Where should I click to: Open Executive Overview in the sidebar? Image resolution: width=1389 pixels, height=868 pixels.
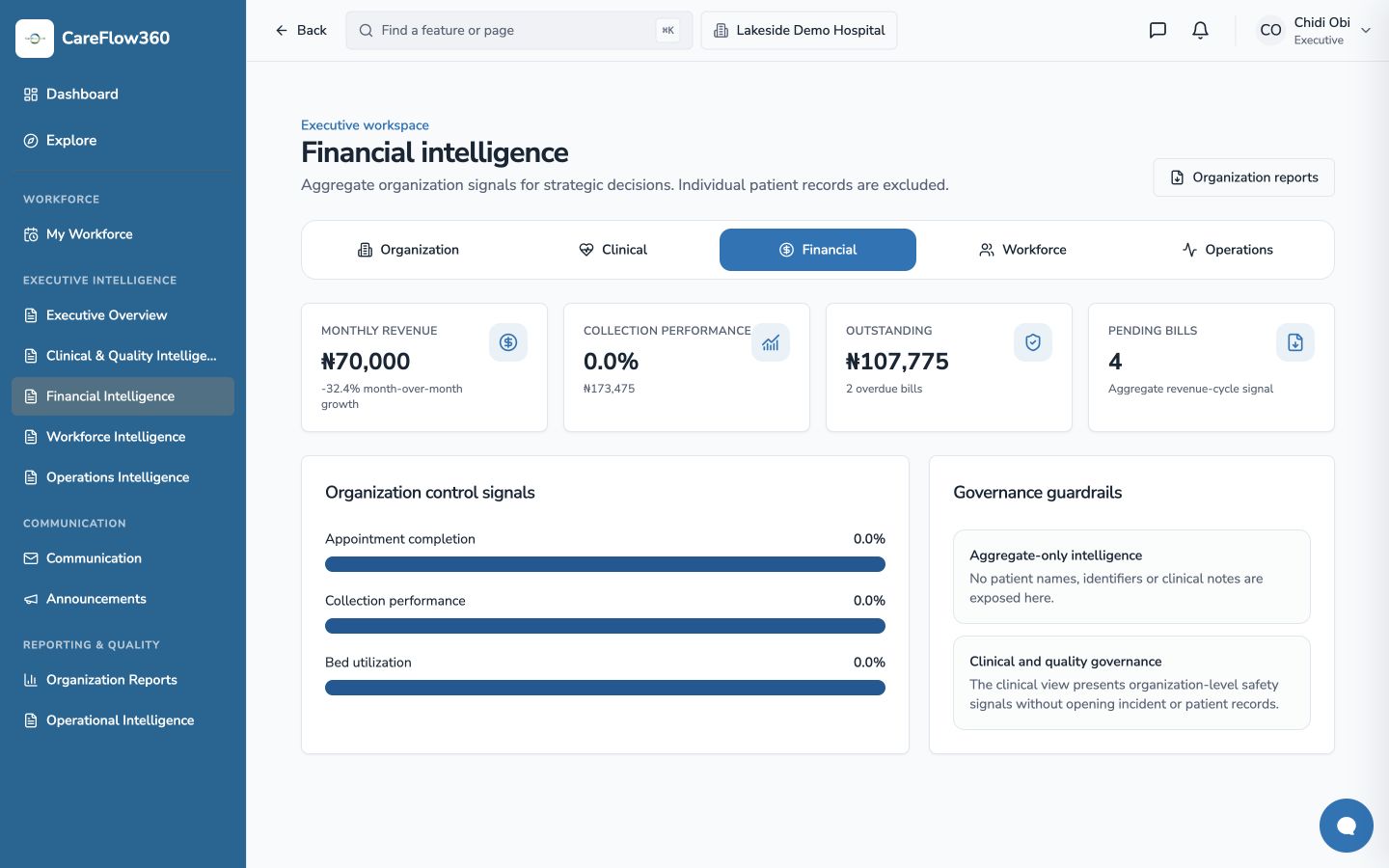[x=123, y=315]
